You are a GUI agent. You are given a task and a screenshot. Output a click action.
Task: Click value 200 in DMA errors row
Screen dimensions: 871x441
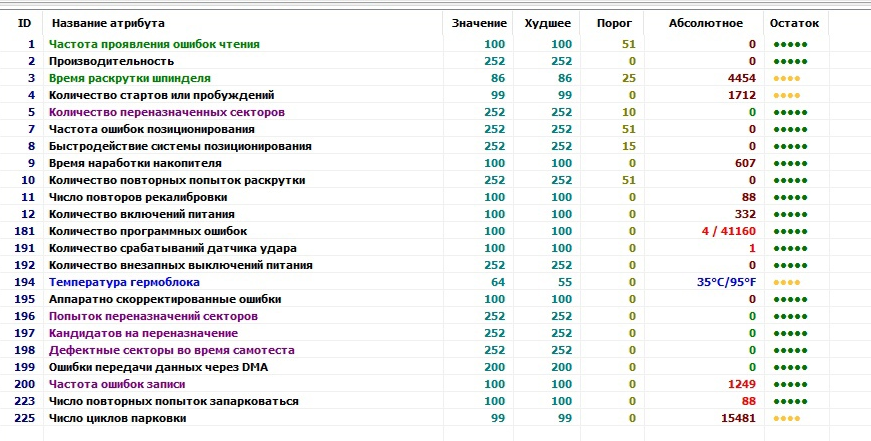point(494,367)
